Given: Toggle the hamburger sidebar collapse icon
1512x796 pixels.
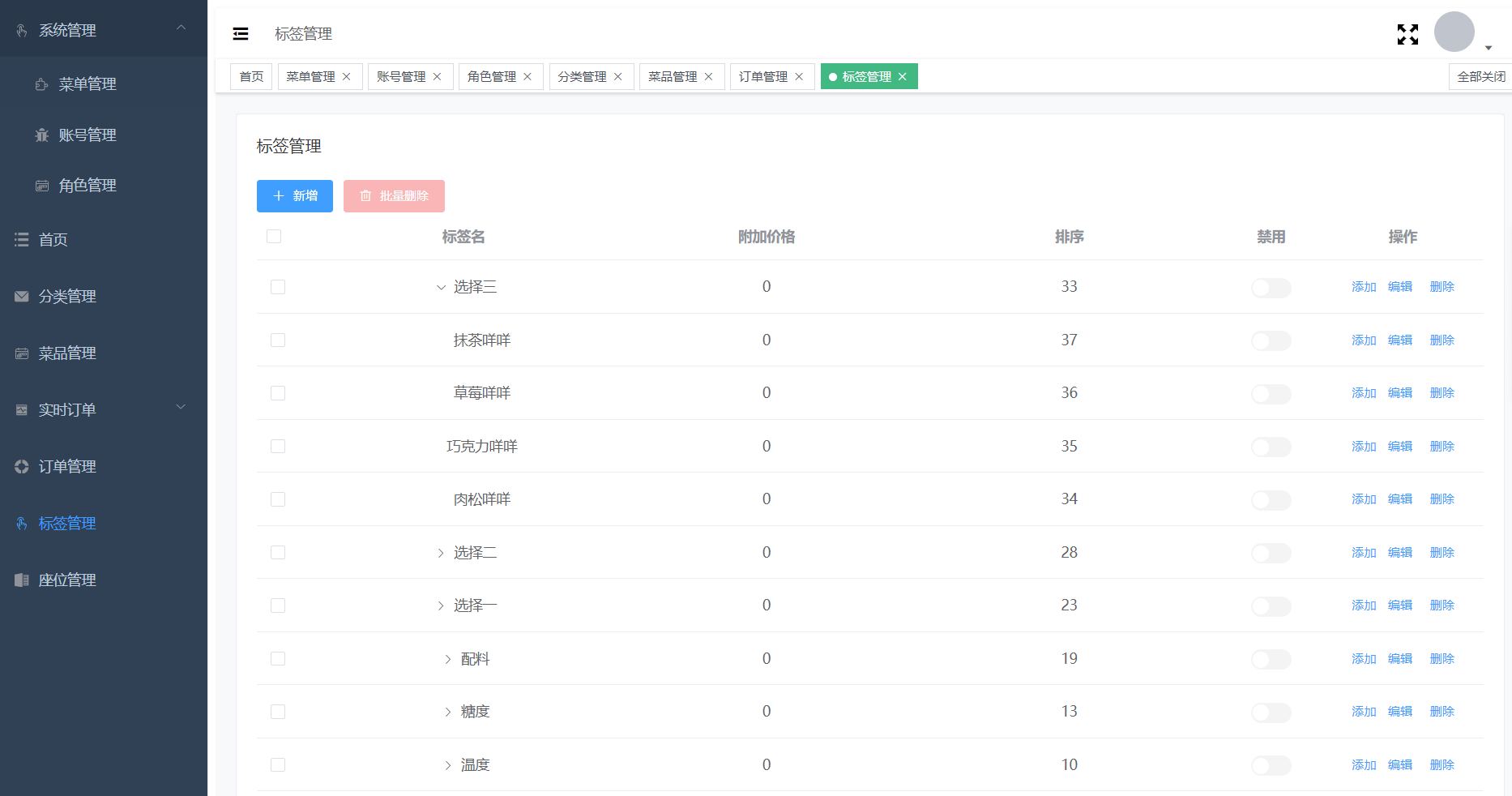Looking at the screenshot, I should (241, 34).
